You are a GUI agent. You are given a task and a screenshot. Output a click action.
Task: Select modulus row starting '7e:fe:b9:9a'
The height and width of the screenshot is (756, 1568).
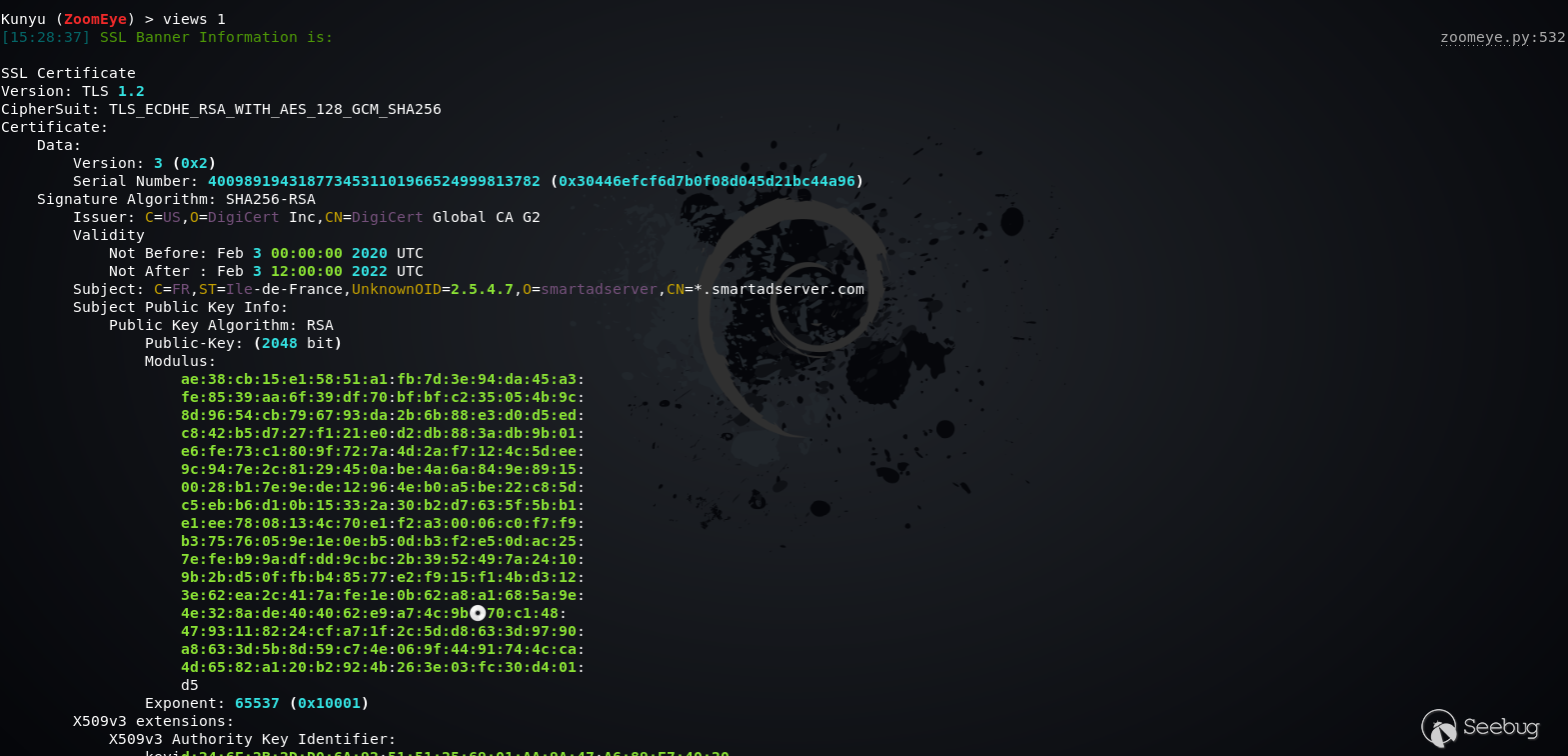pyautogui.click(x=383, y=559)
